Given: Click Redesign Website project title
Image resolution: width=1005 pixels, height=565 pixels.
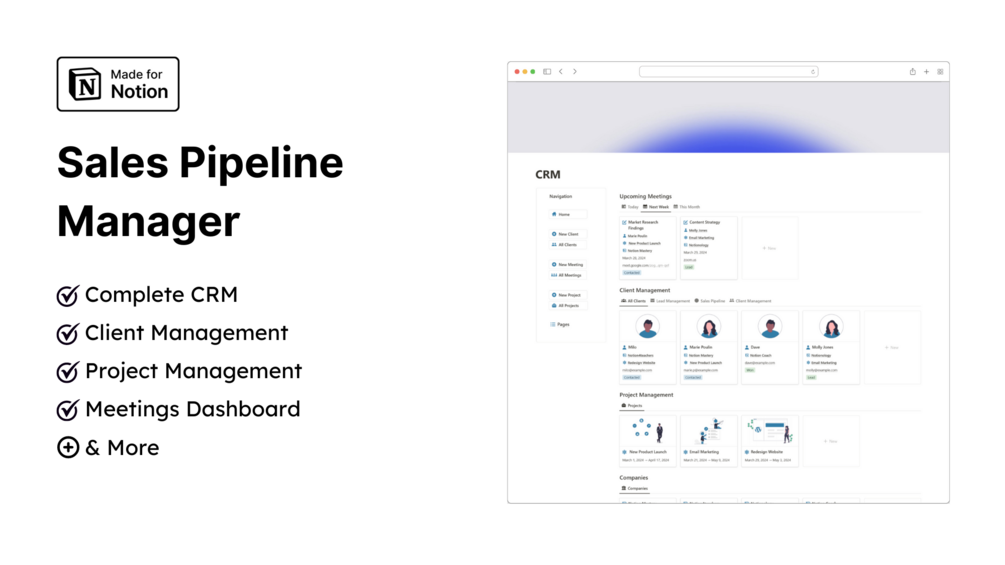Looking at the screenshot, I should (x=767, y=452).
